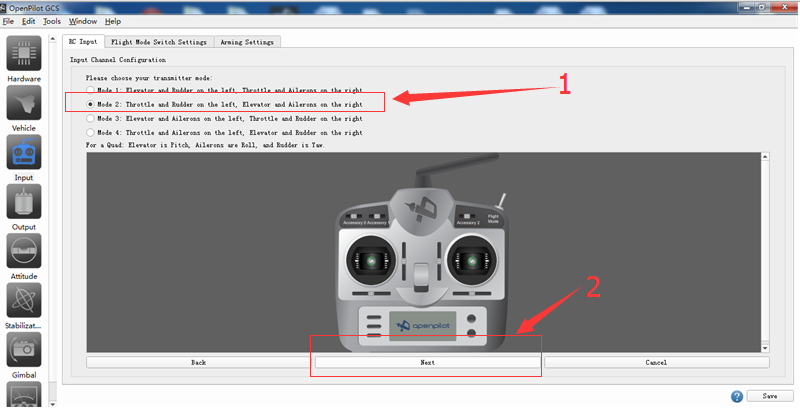Open the Hardware configuration page
Screen dimensions: 800x413
(24, 54)
